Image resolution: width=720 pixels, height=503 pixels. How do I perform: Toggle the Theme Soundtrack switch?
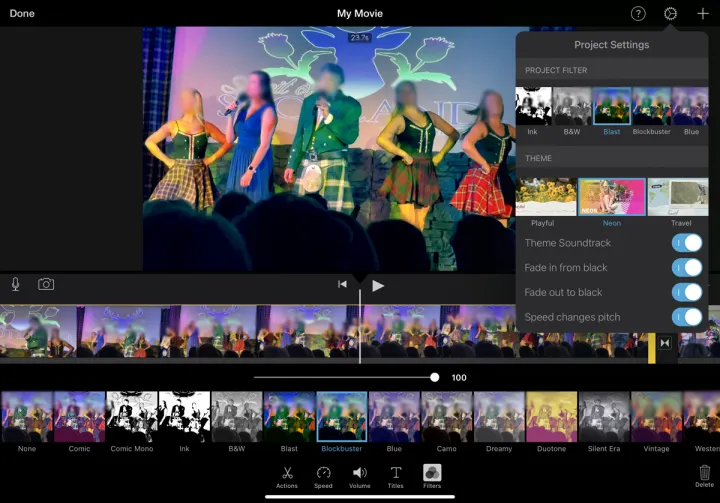click(686, 243)
